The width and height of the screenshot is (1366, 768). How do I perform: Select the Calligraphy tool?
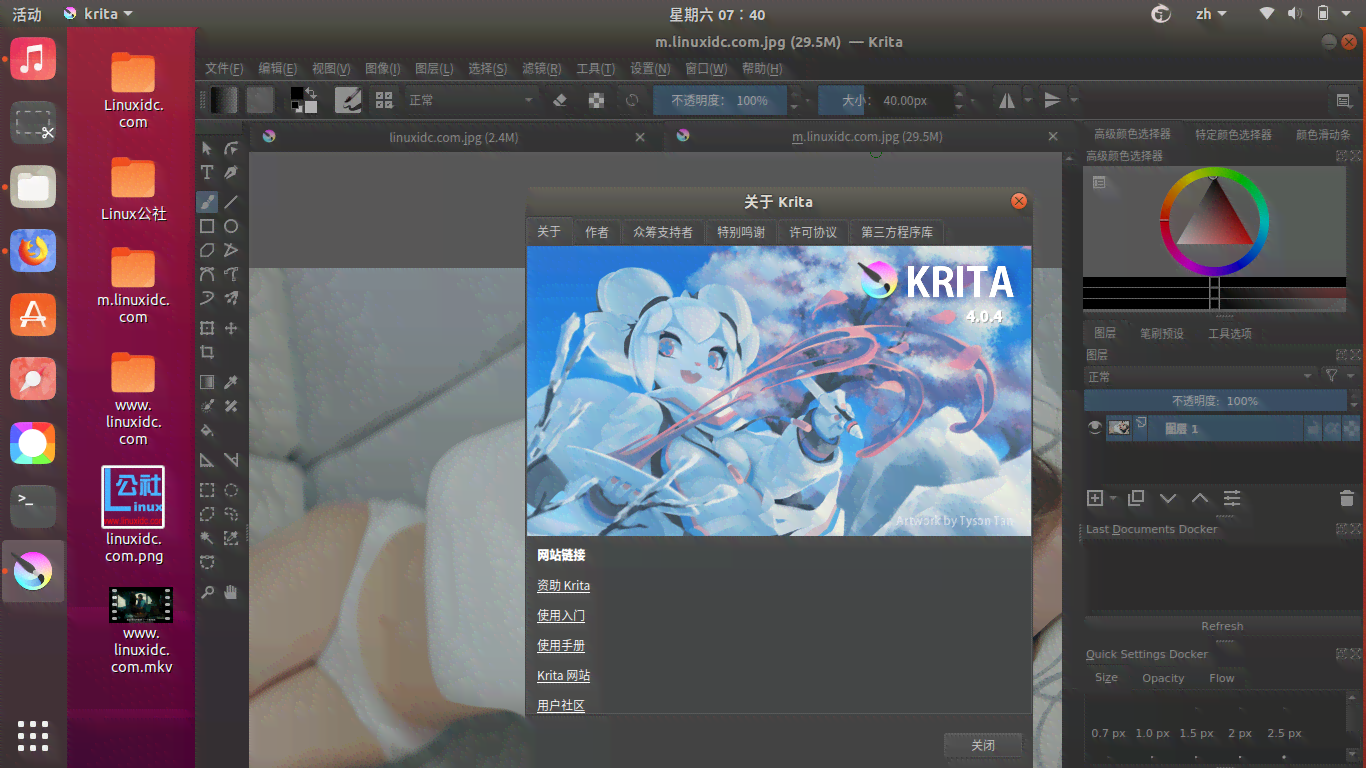coord(231,173)
